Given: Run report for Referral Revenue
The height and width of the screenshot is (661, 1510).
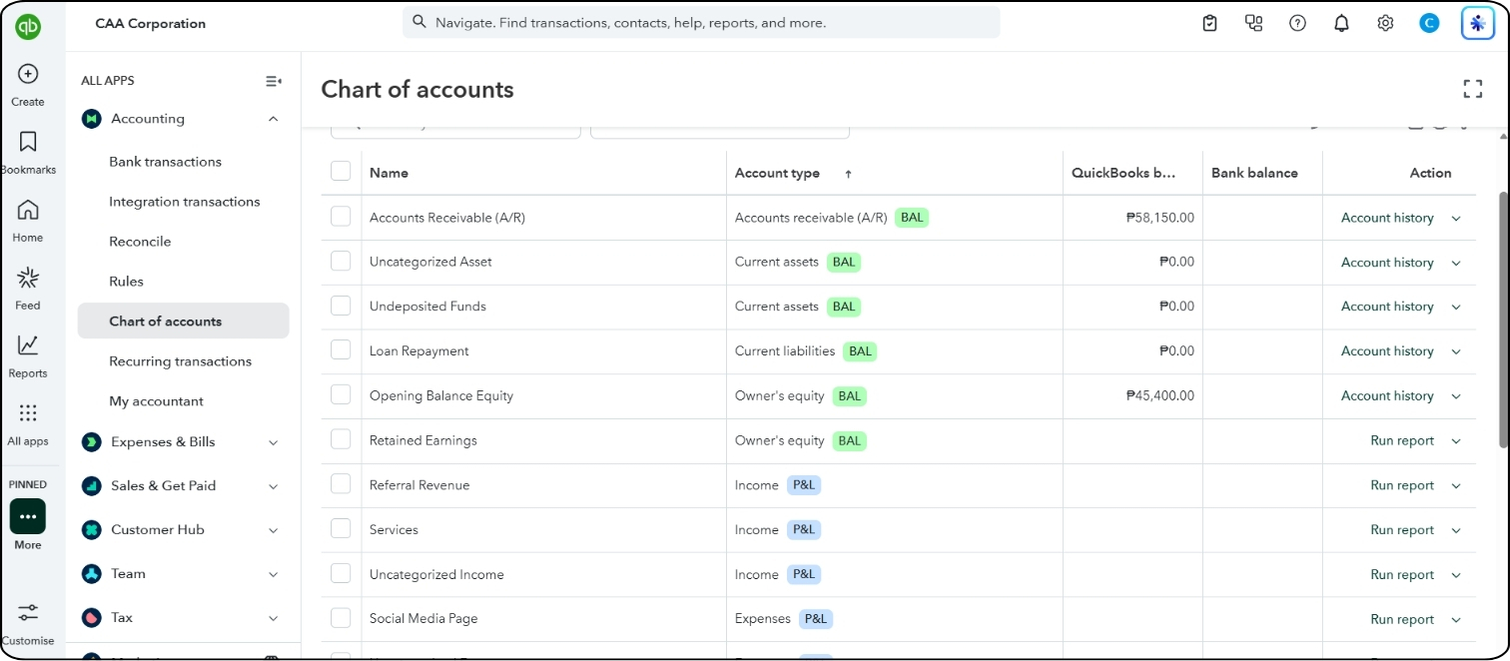Looking at the screenshot, I should (1402, 485).
